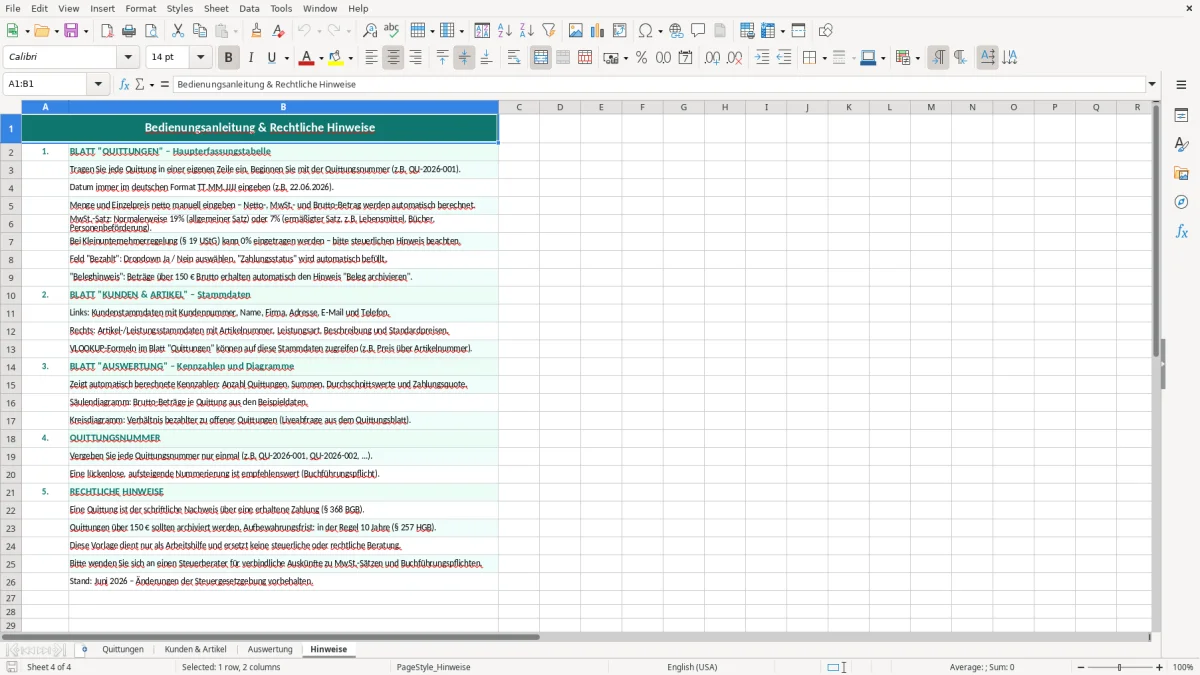Open the Styles menu
1200x675 pixels.
pyautogui.click(x=180, y=8)
